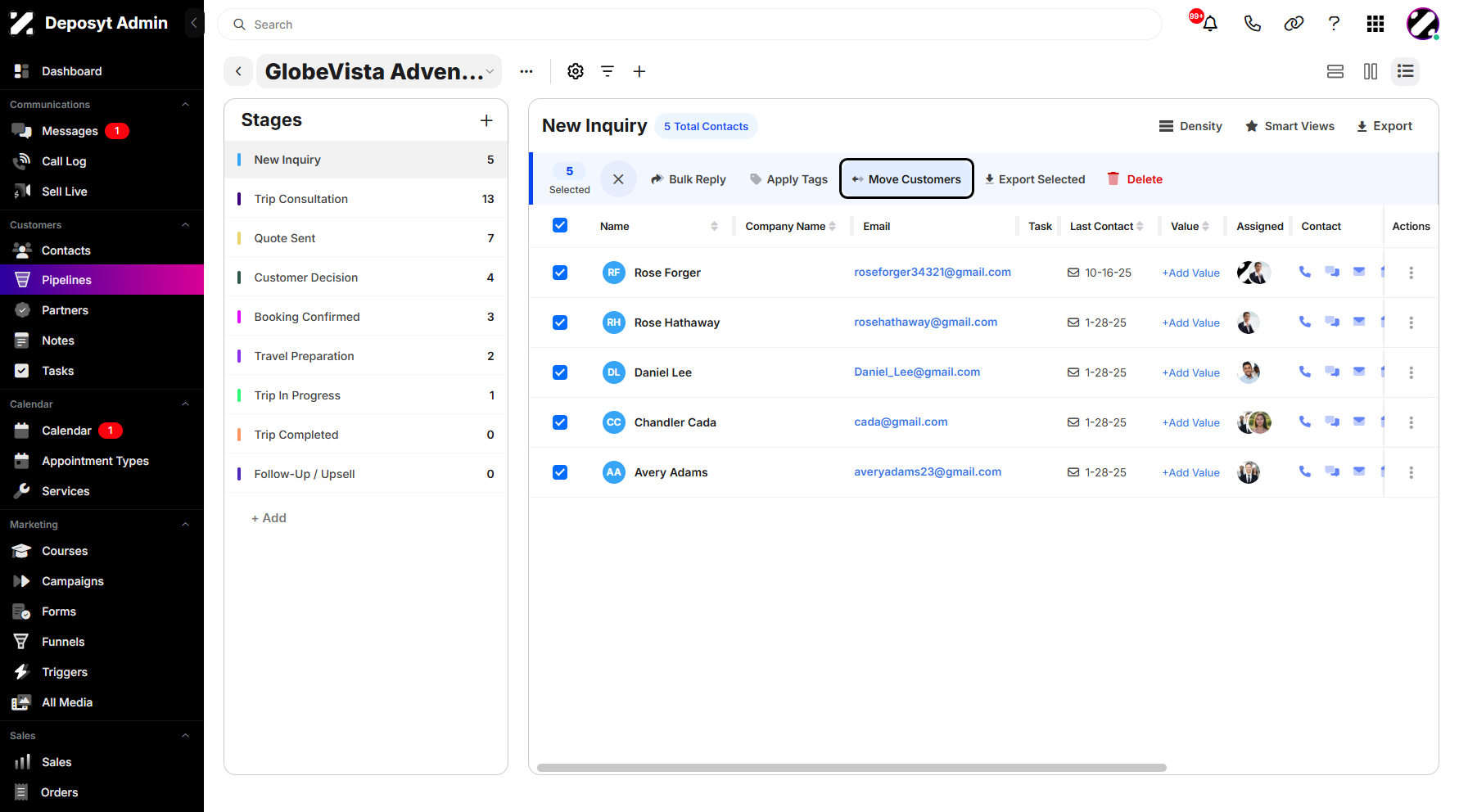
Task: Click the red Delete button
Action: click(x=1135, y=179)
